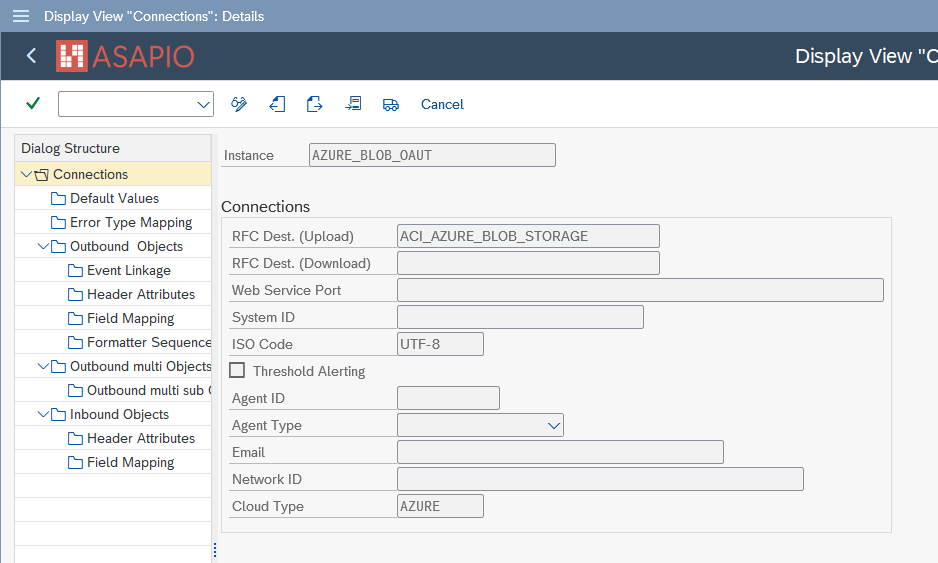Collapse the Inbound Objects node

click(42, 413)
